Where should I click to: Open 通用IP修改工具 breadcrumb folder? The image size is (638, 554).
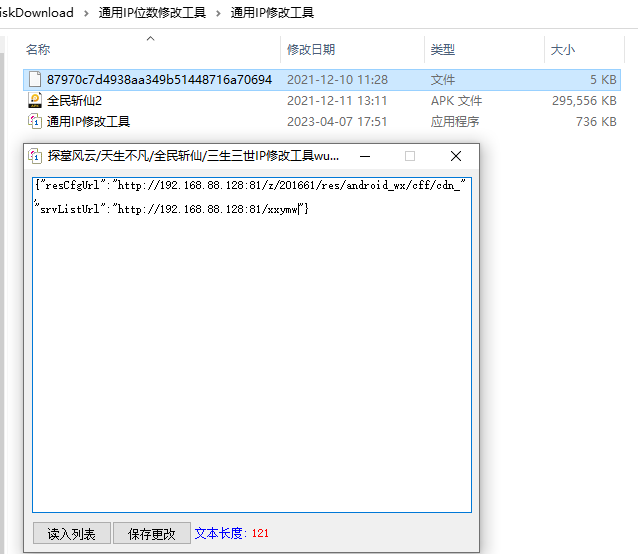(x=272, y=13)
